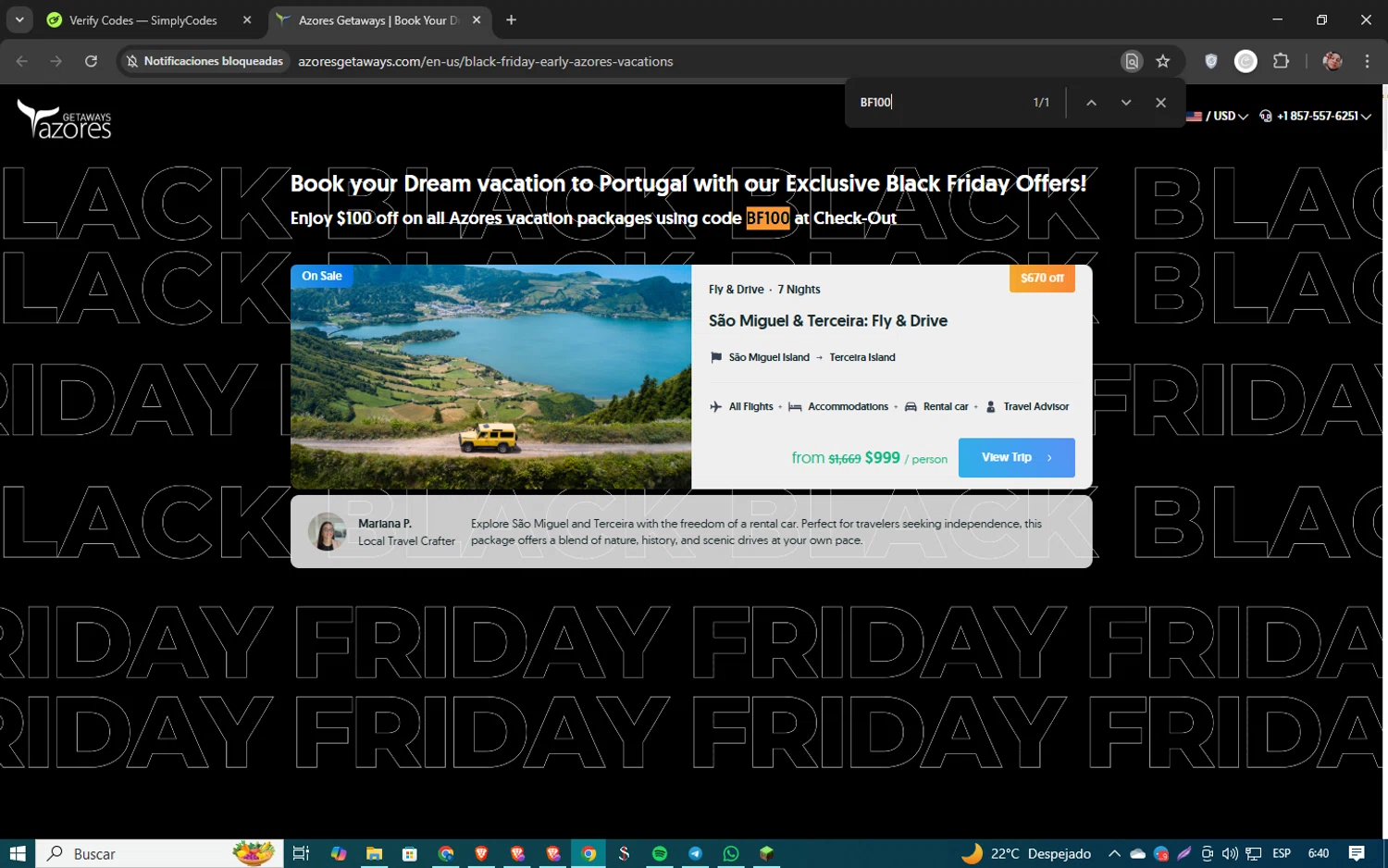
Task: Open the Chrome profile avatar
Action: tap(1332, 61)
